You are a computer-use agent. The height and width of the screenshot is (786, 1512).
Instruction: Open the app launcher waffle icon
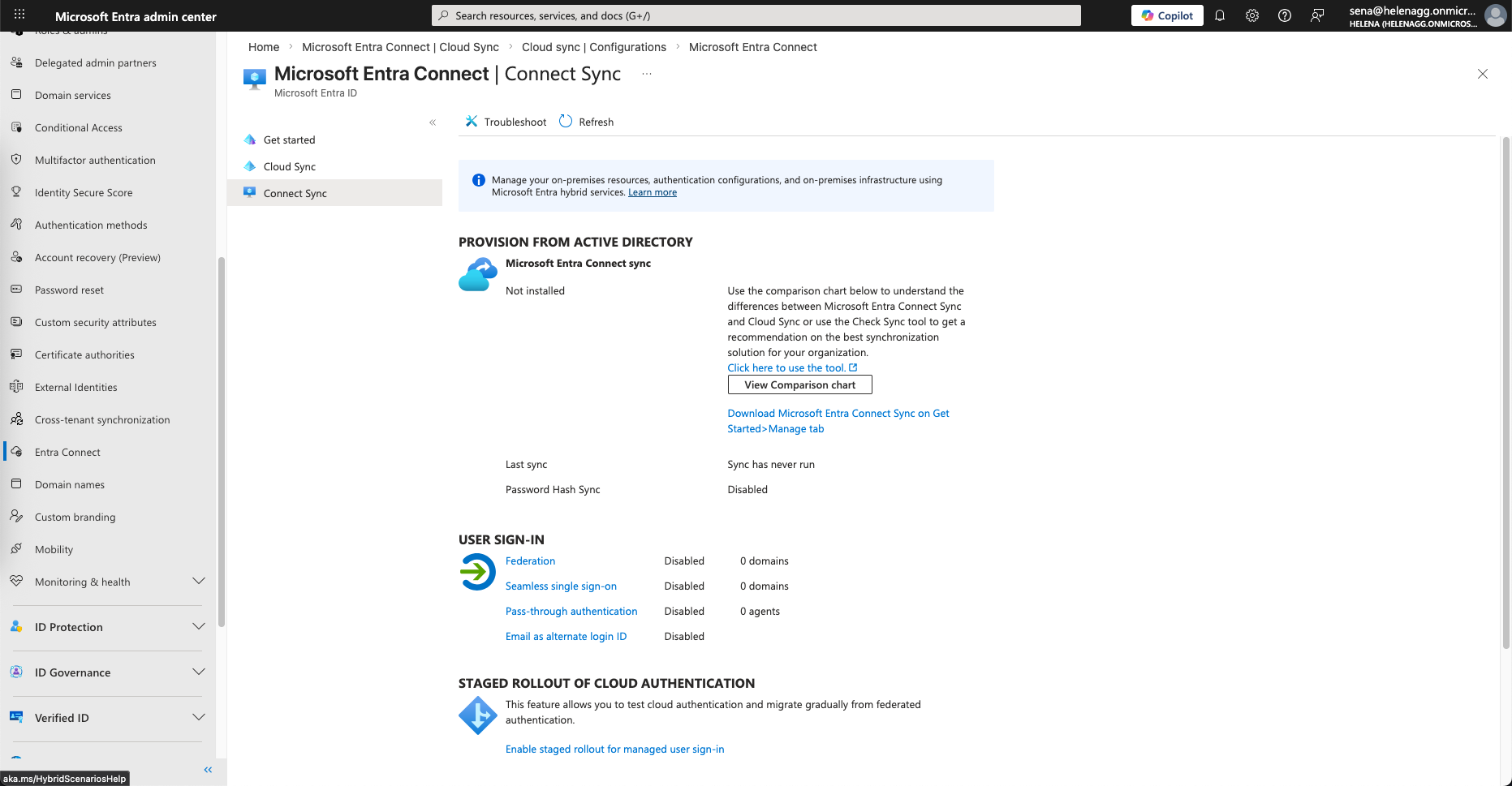pyautogui.click(x=19, y=15)
